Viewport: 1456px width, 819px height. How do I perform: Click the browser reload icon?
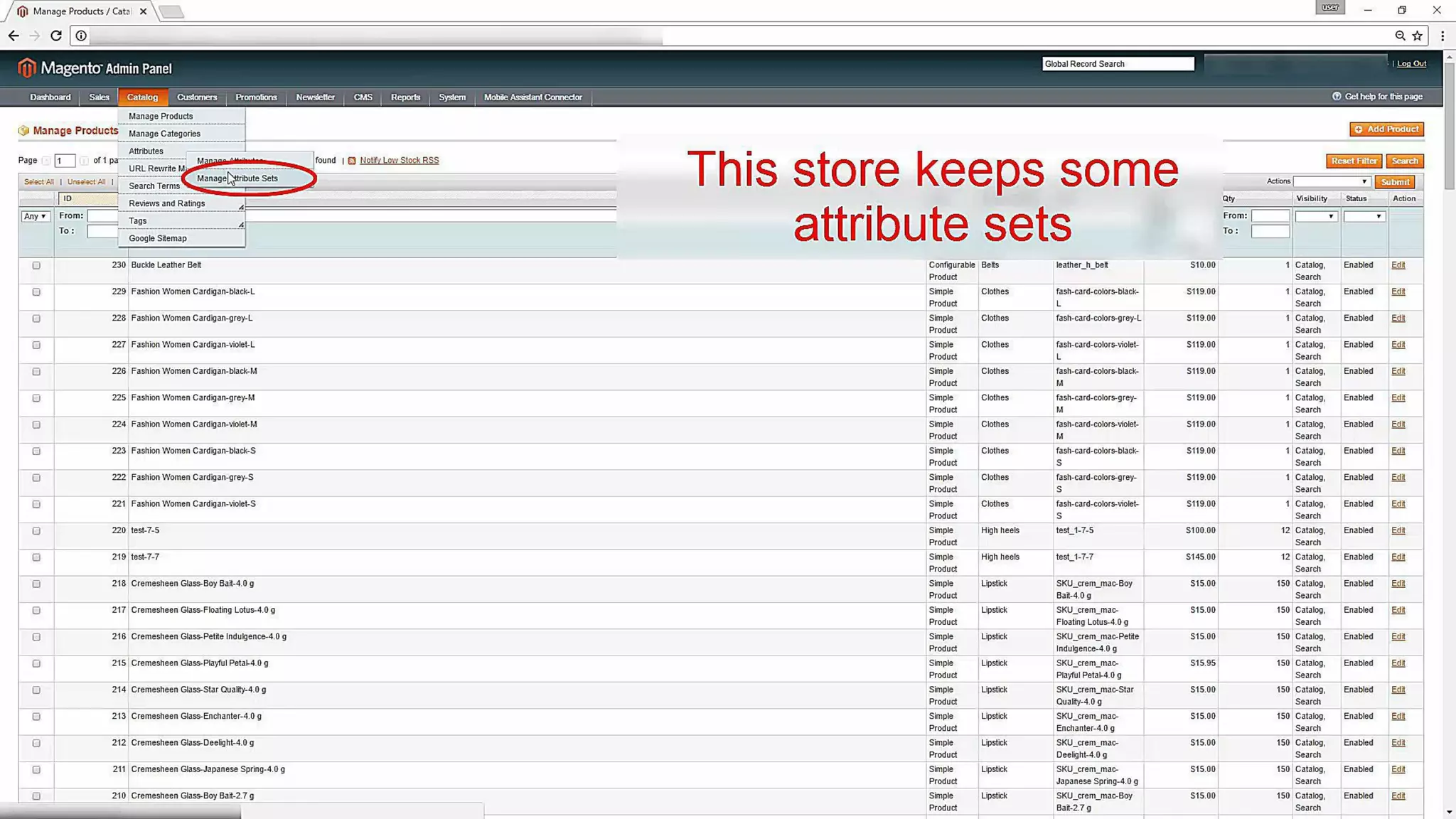coord(56,36)
